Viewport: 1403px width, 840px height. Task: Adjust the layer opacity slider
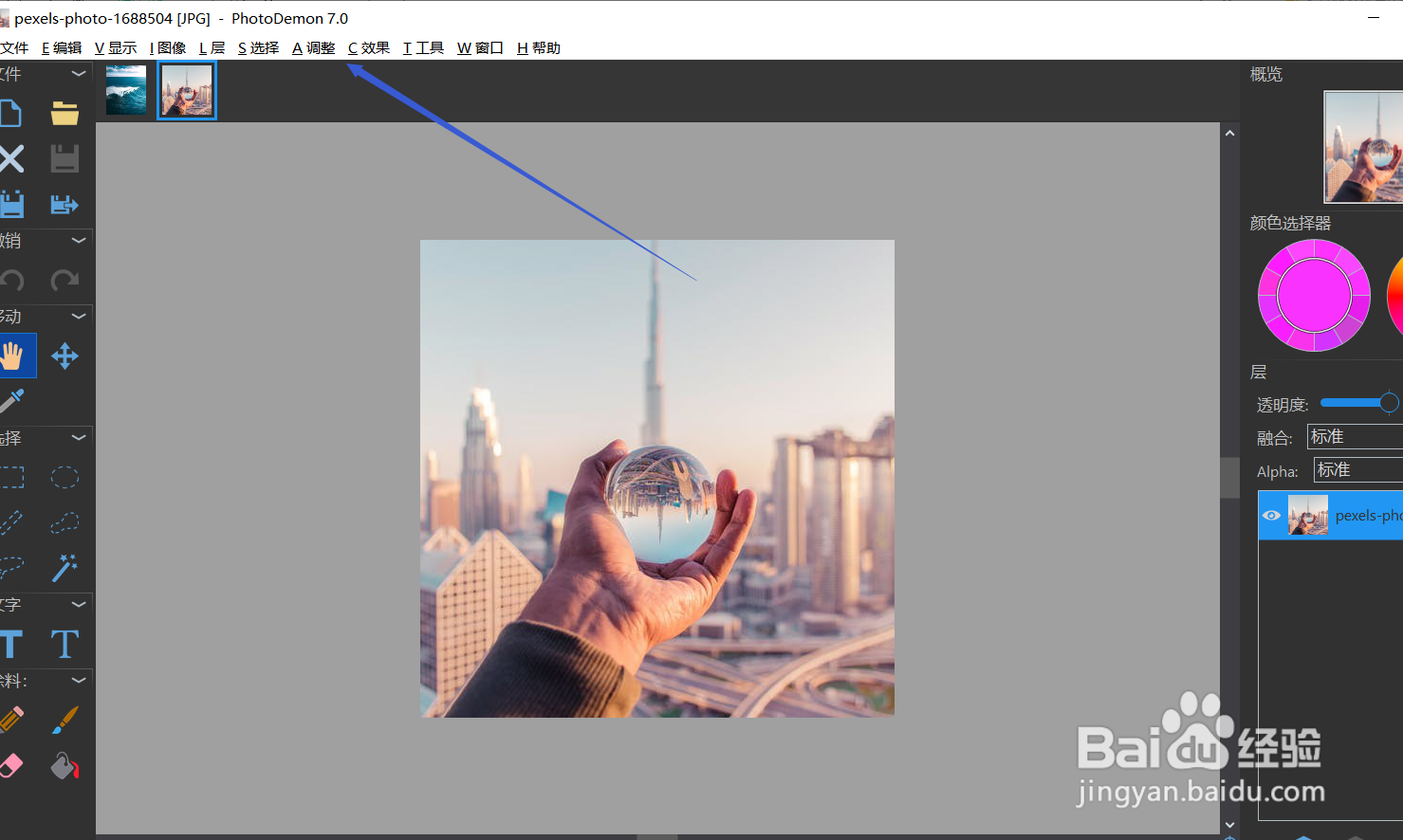pos(1359,403)
